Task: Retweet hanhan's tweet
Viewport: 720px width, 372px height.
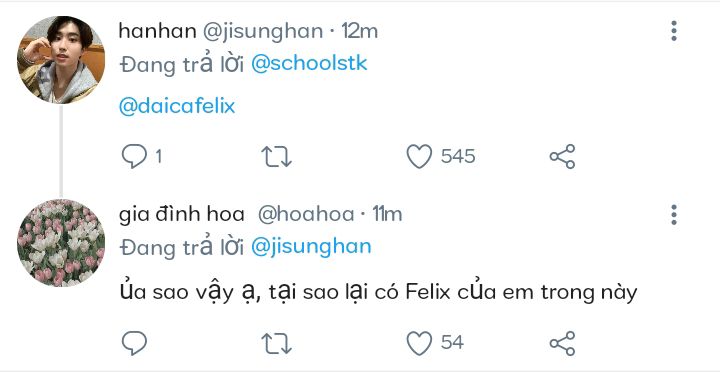Action: tap(276, 157)
